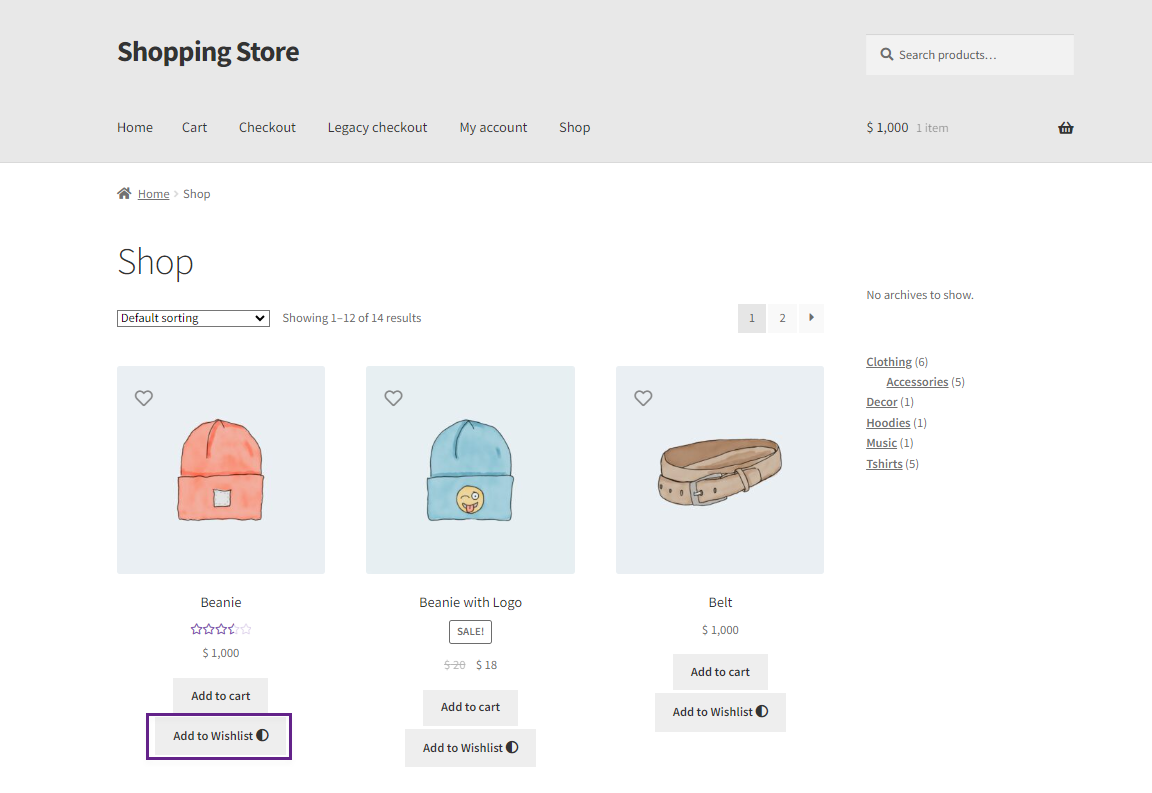Click Home breadcrumb link

154,194
